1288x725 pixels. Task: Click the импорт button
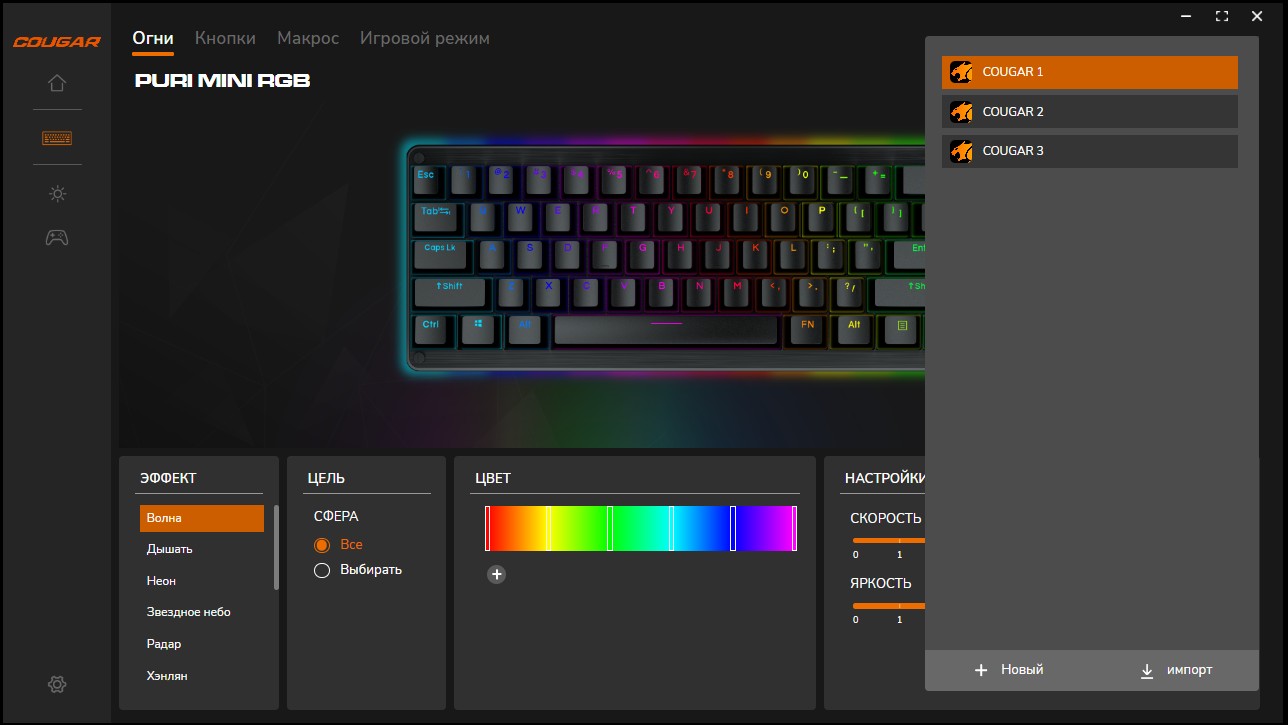click(1176, 670)
